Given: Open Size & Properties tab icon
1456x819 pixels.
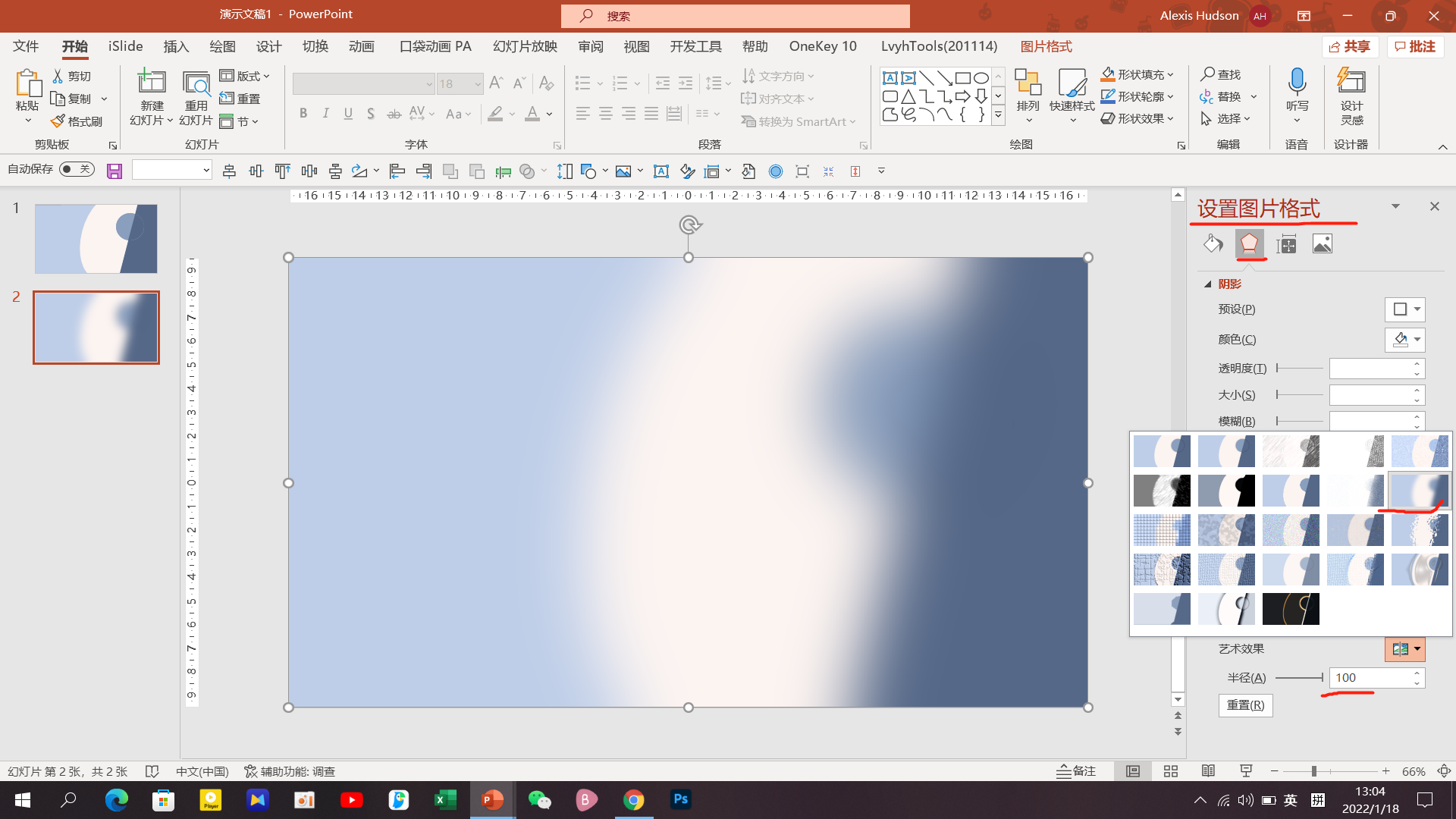Looking at the screenshot, I should pos(1286,244).
